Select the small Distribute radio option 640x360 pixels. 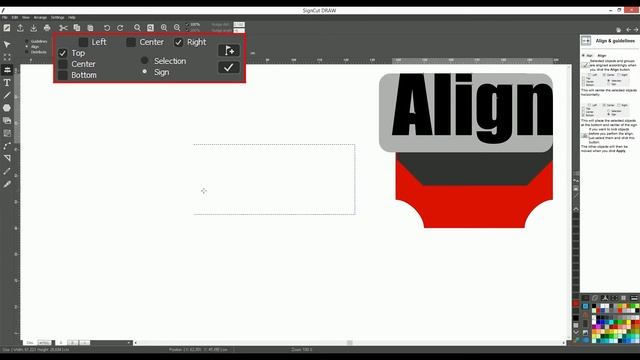click(27, 52)
